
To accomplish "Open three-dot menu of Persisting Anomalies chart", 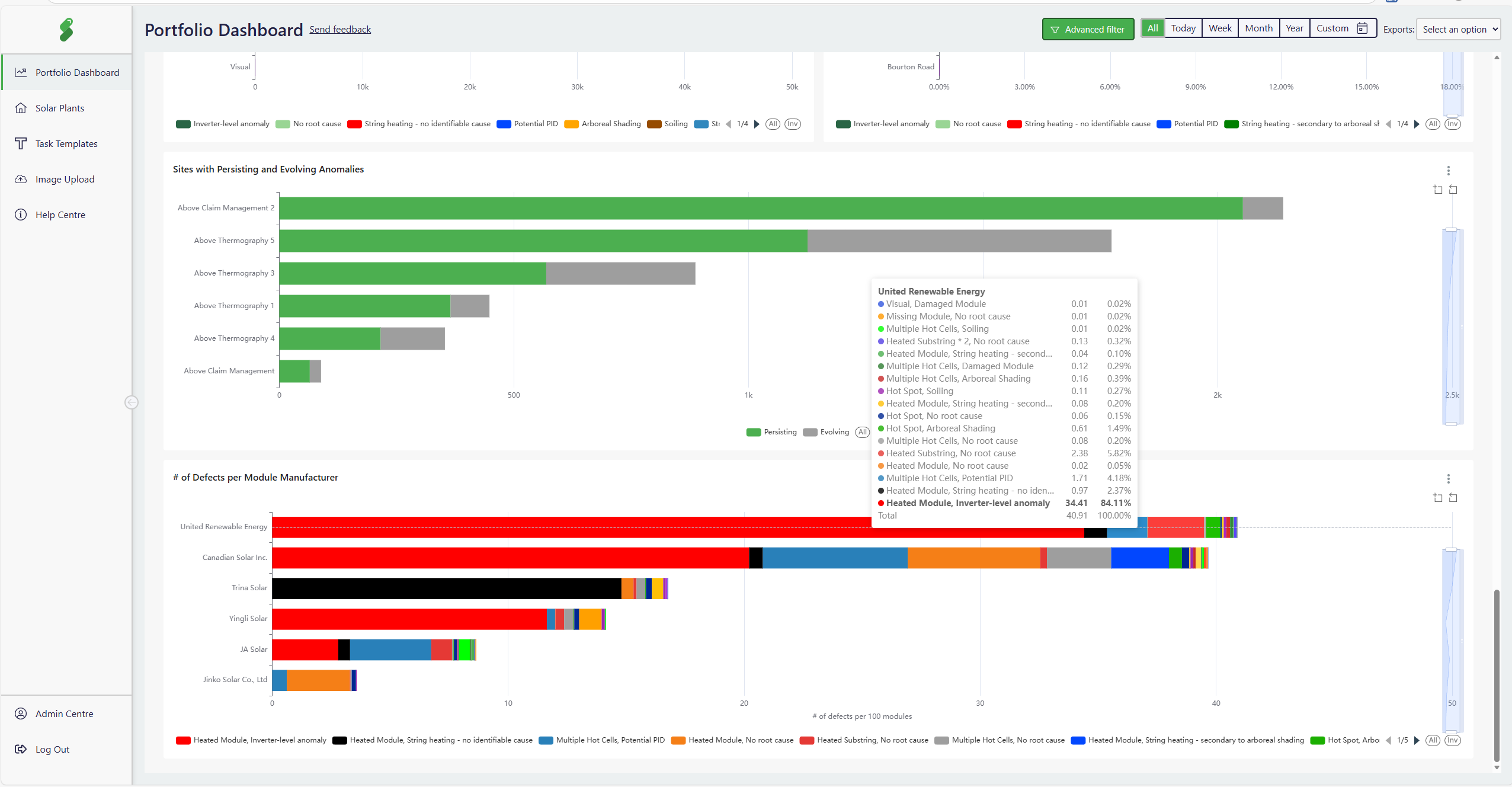I will 1448,171.
